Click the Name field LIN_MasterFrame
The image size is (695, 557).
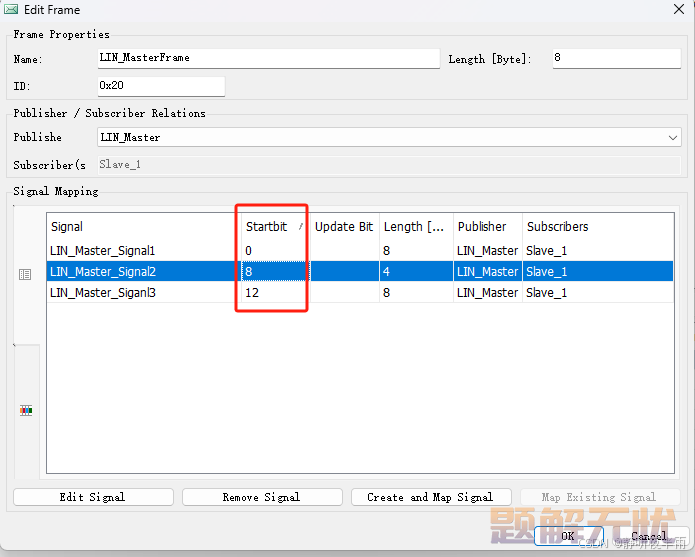[269, 58]
